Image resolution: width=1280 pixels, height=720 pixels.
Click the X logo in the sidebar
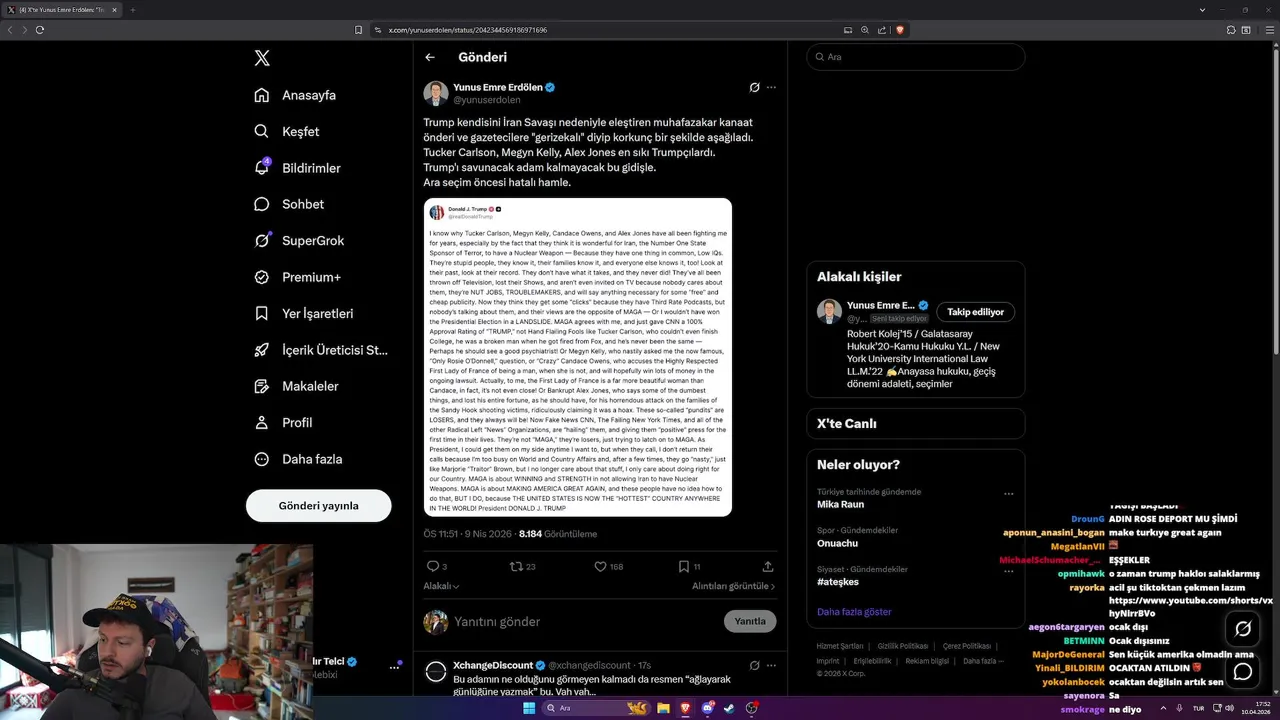coord(262,58)
